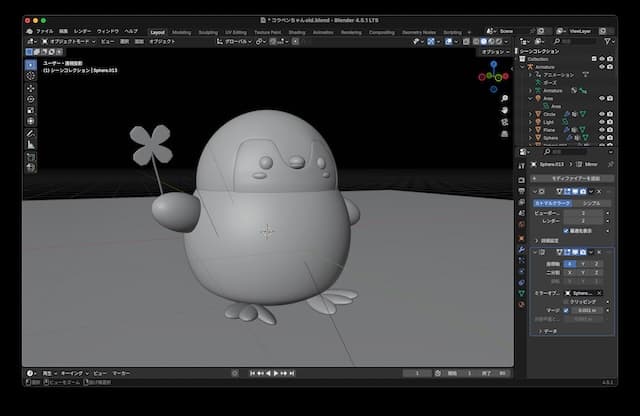
Task: Open the グローバル transform orientation dropdown
Action: [234, 42]
